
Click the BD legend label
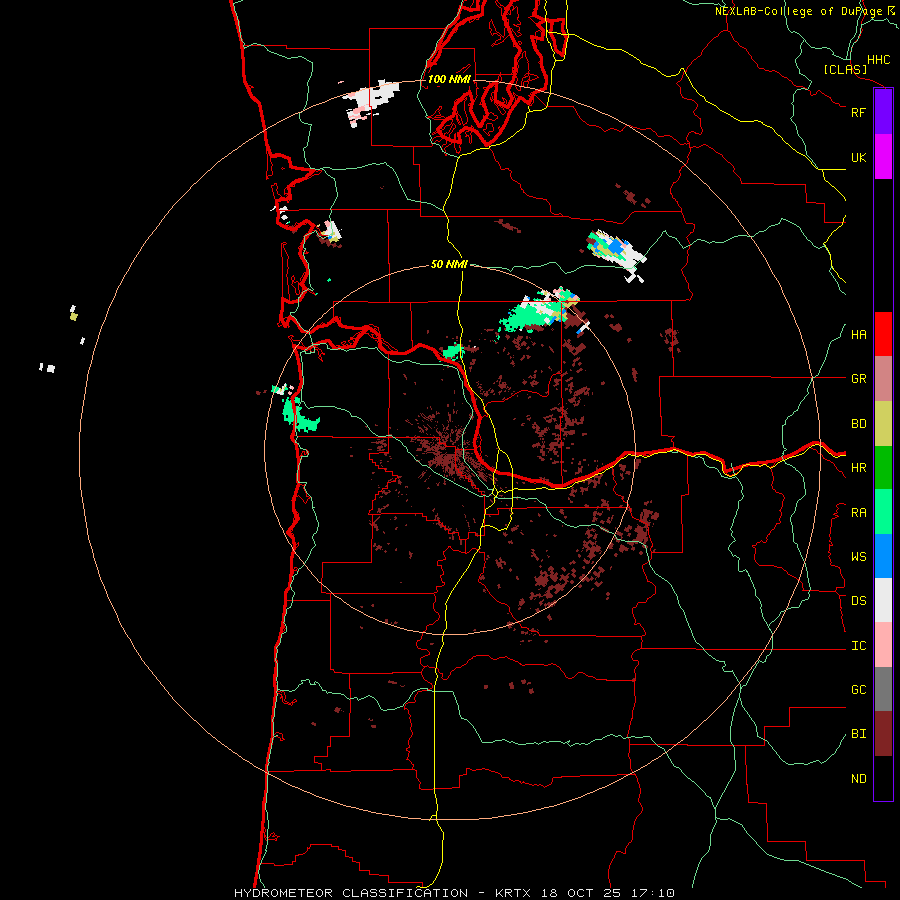point(859,424)
